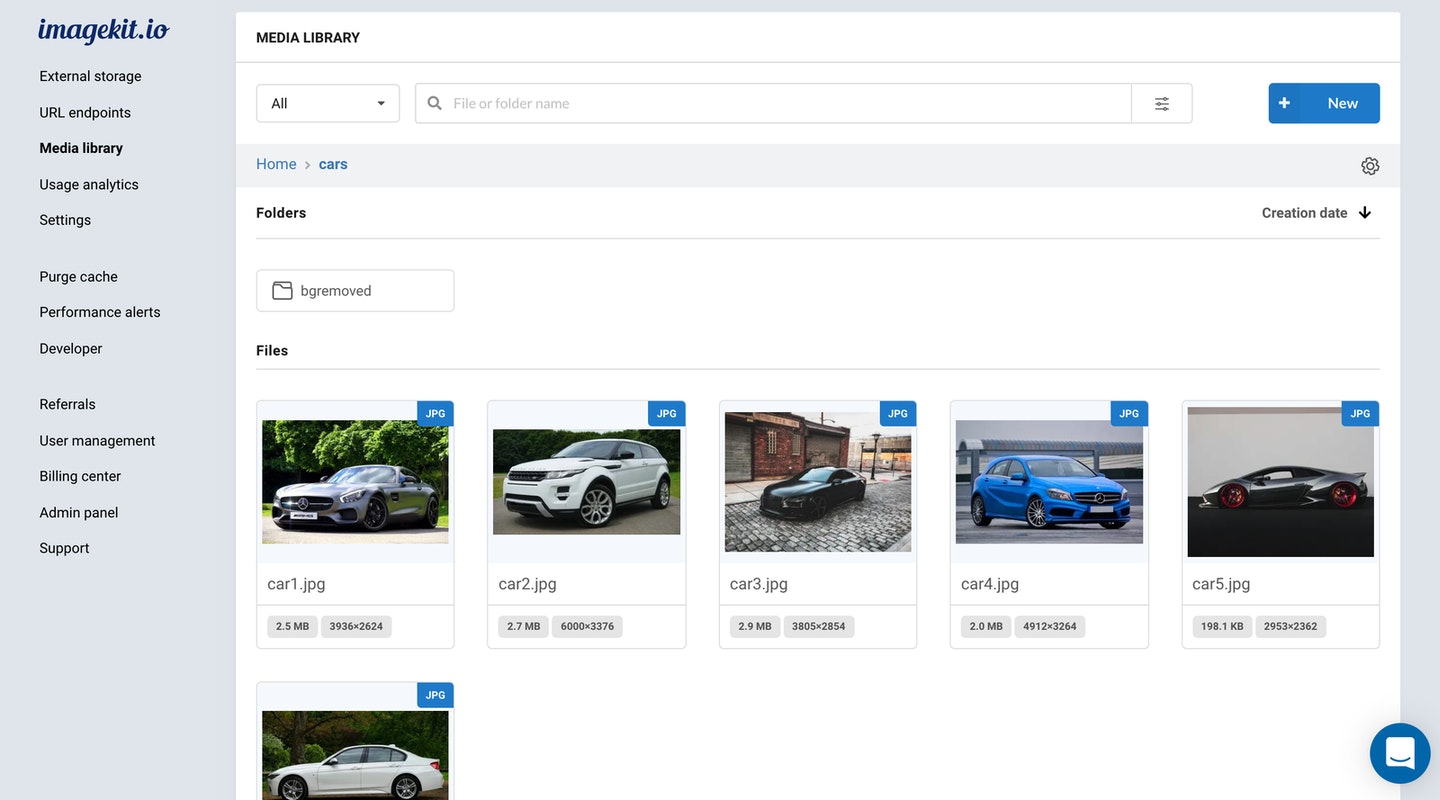Image resolution: width=1440 pixels, height=800 pixels.
Task: Click the Files section heading
Action: pyautogui.click(x=272, y=351)
